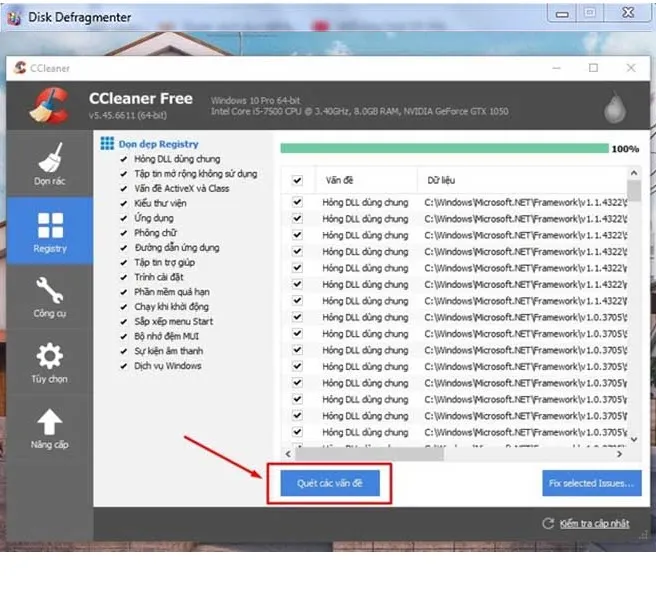656x600 pixels.
Task: Toggle Vấn đề ActiveX và Class option
Action: [123, 189]
